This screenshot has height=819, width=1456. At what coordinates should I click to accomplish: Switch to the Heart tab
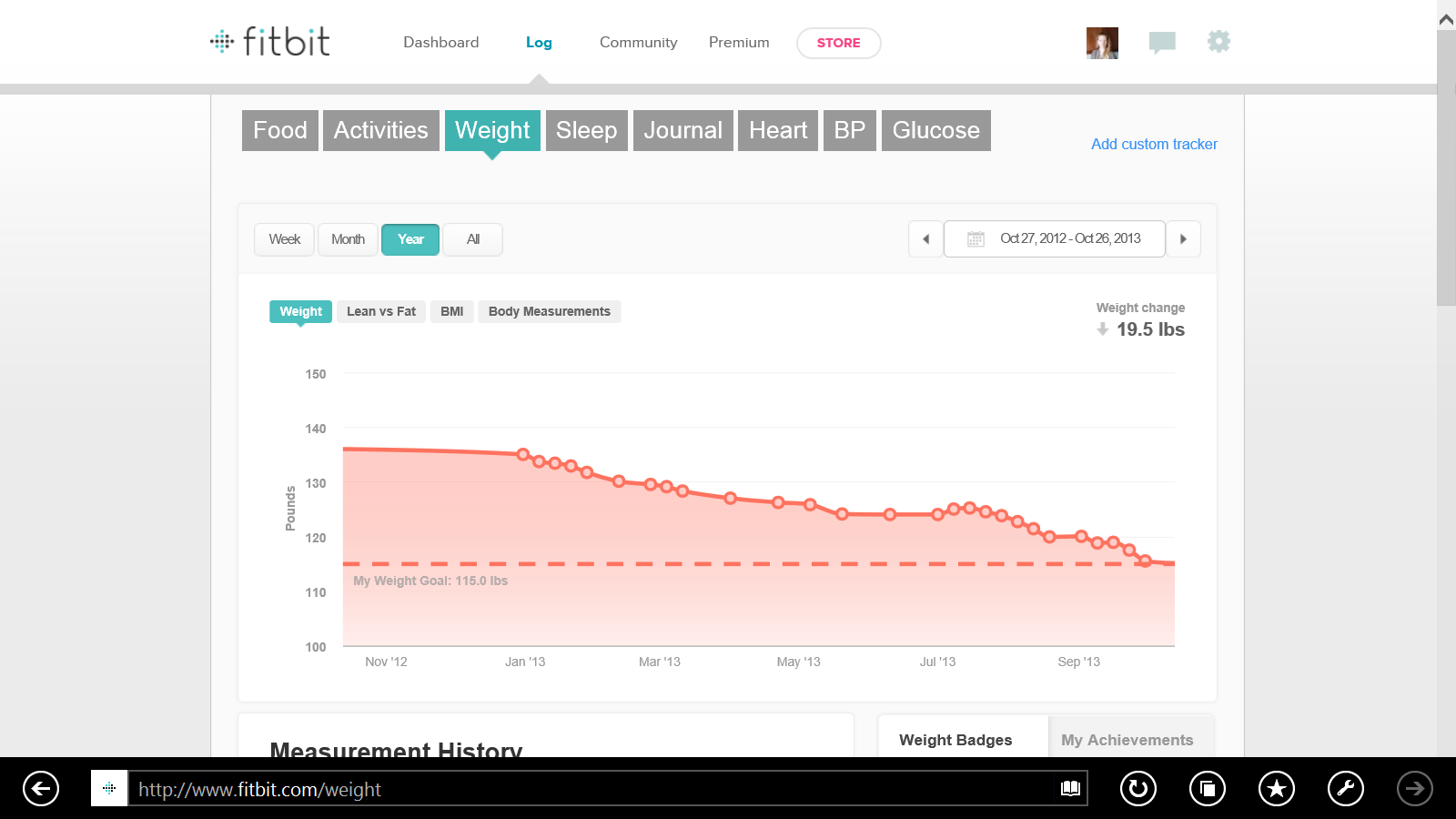tap(778, 130)
